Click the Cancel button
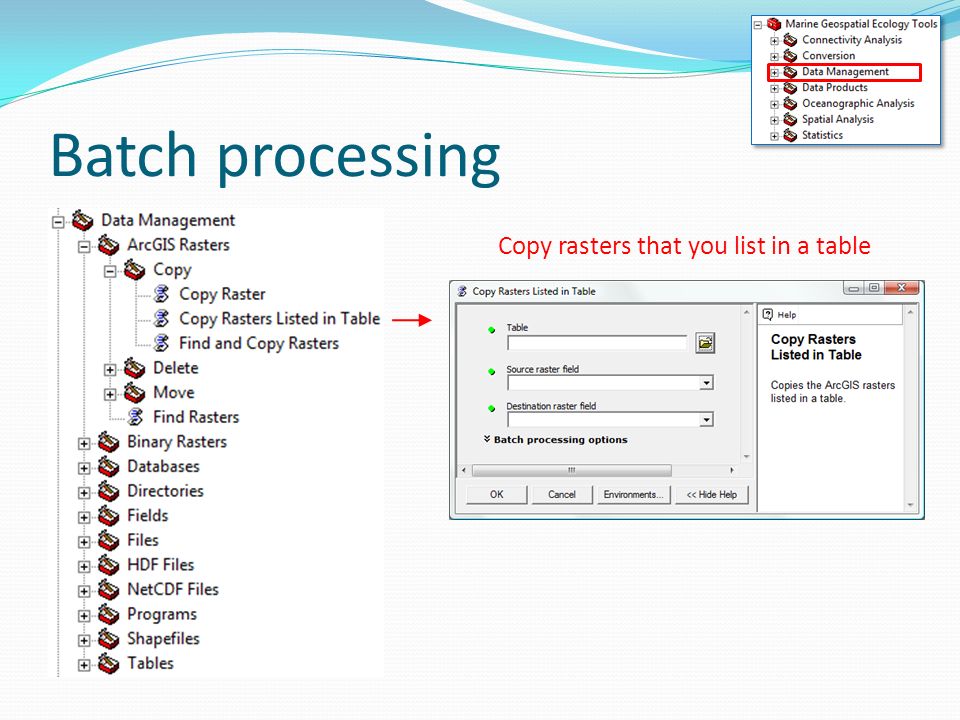The height and width of the screenshot is (720, 960). [562, 495]
